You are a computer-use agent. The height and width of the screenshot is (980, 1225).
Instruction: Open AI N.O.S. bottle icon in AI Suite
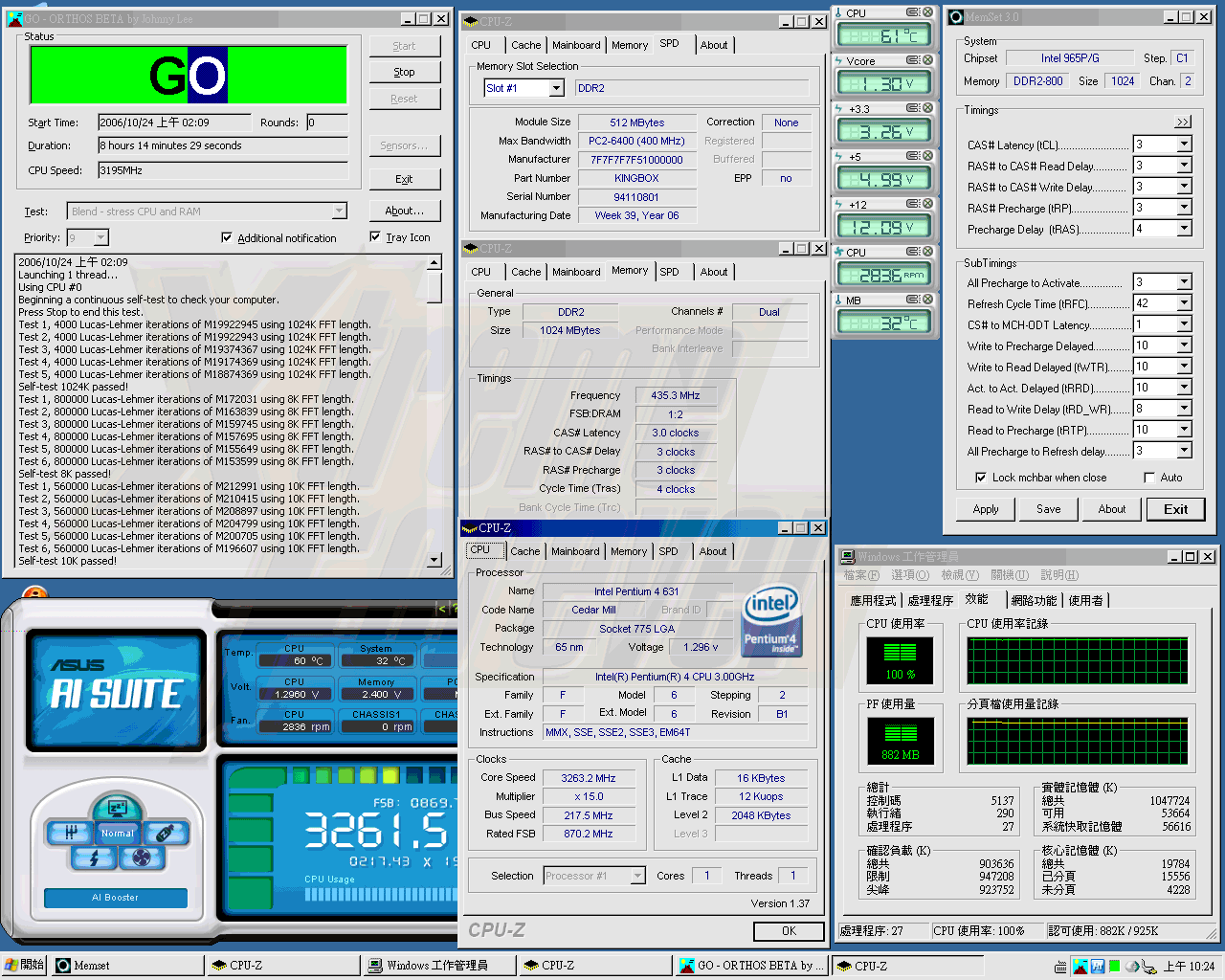[x=165, y=834]
